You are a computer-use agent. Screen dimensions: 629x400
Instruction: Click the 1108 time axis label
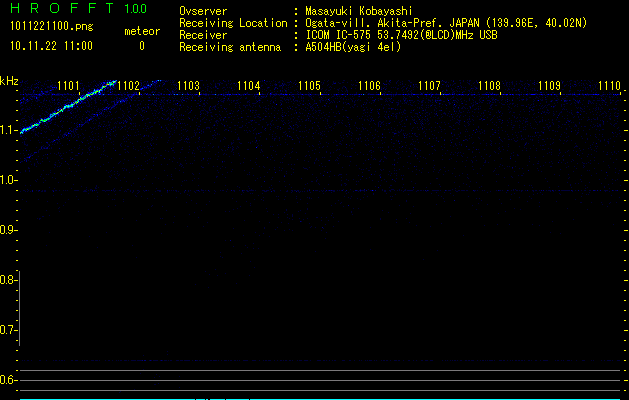pyautogui.click(x=489, y=85)
